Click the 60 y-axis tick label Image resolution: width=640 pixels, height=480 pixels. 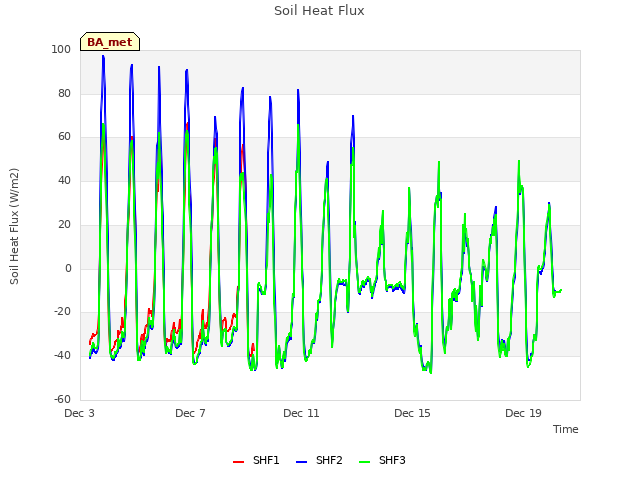tap(64, 137)
